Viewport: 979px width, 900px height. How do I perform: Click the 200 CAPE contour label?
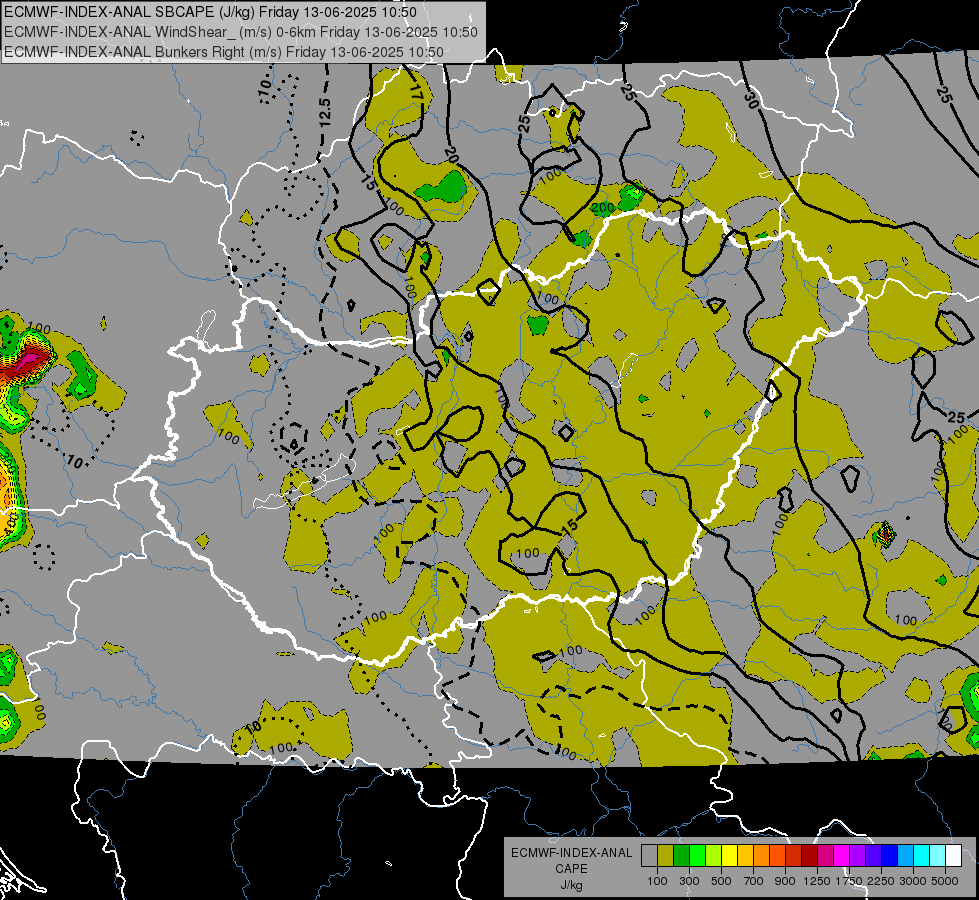pyautogui.click(x=603, y=207)
